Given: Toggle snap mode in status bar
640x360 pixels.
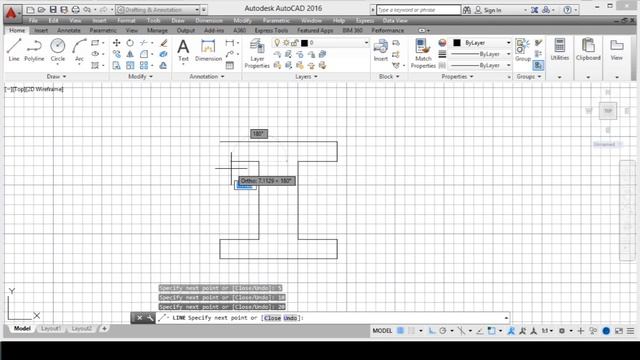Looking at the screenshot, I should coord(411,331).
